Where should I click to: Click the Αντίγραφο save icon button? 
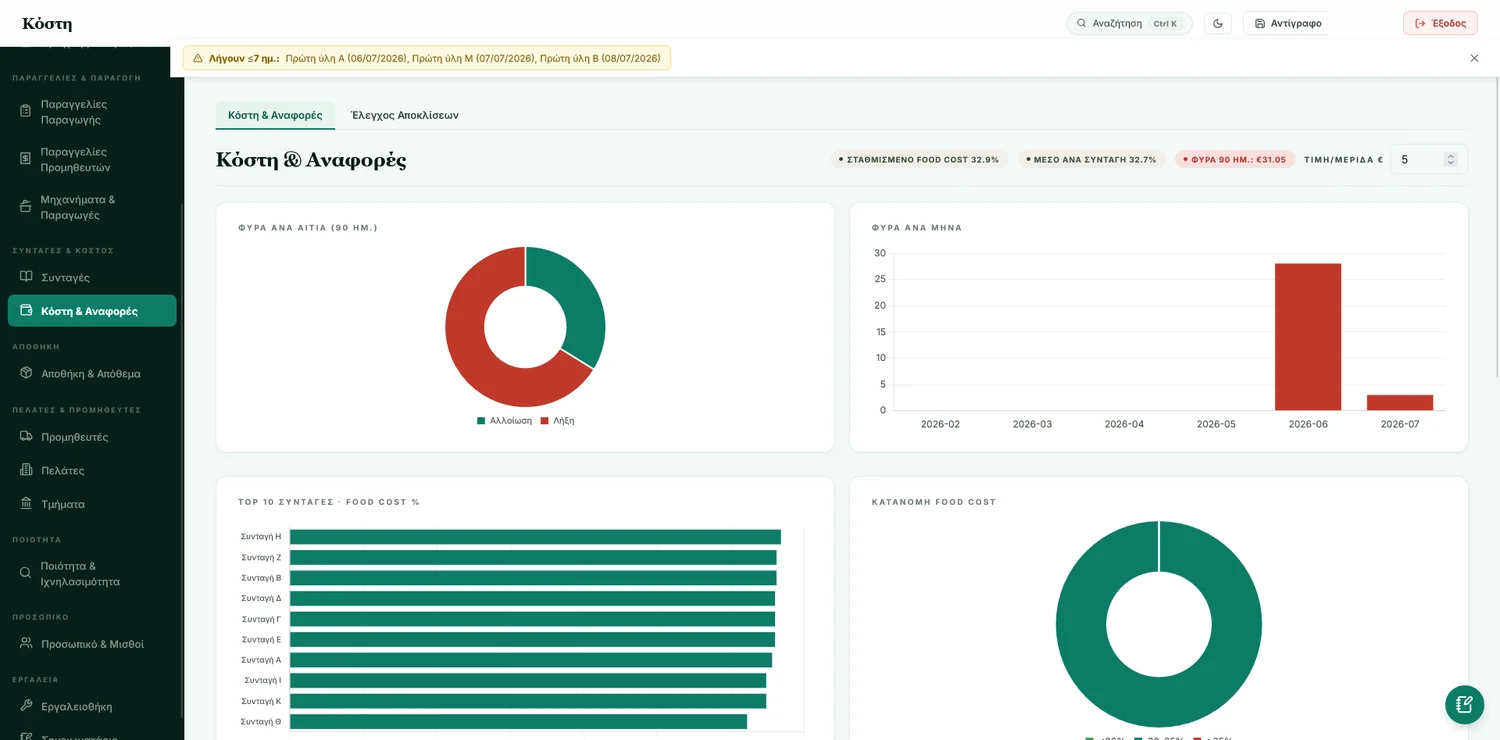pyautogui.click(x=1260, y=23)
